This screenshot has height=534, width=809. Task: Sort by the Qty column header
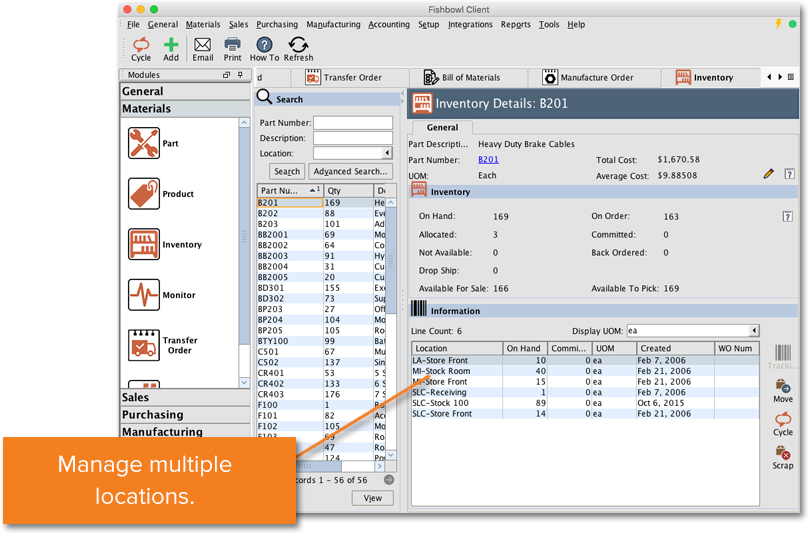point(348,190)
